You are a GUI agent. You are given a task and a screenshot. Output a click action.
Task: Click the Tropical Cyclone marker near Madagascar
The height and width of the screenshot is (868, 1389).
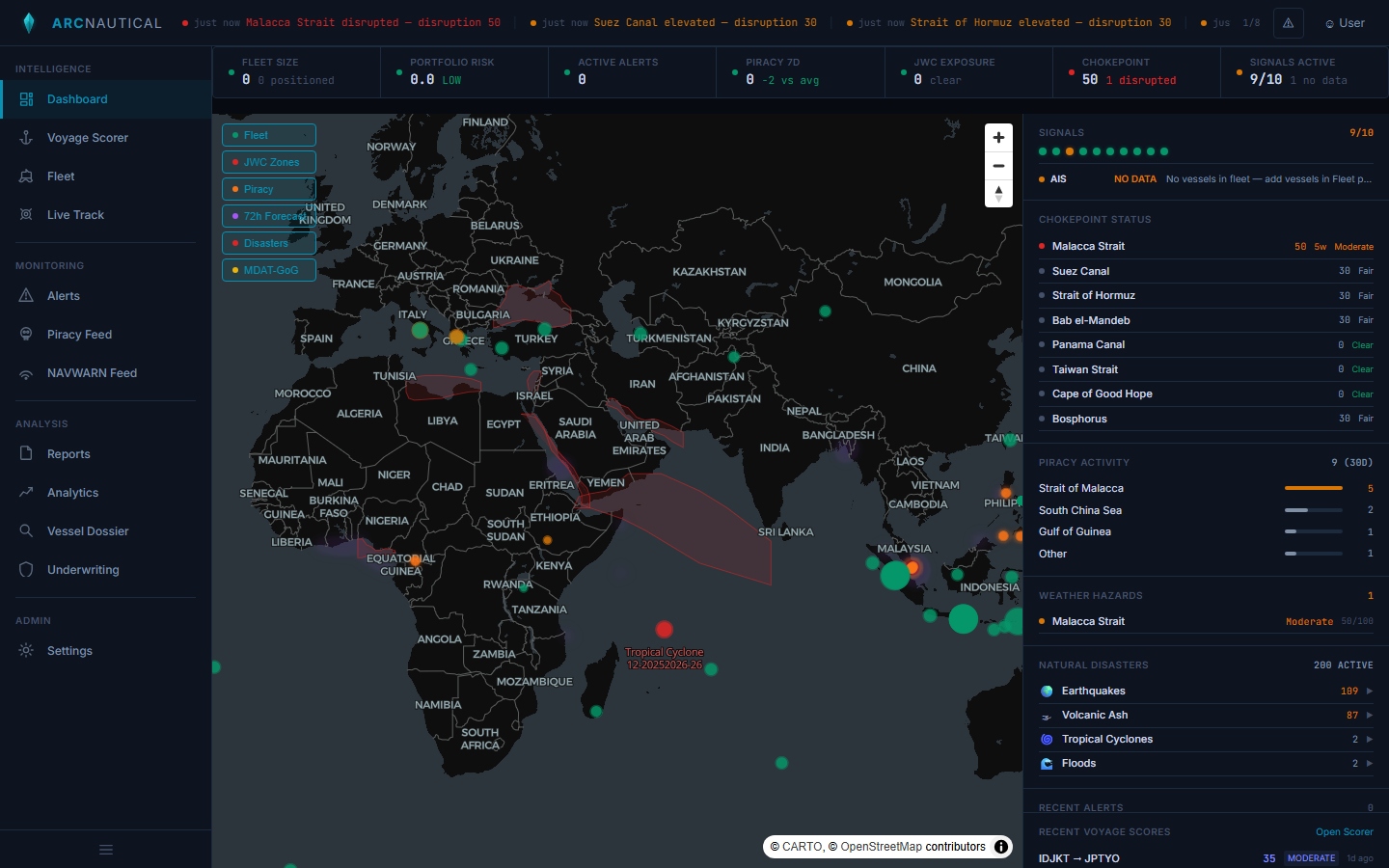point(665,629)
